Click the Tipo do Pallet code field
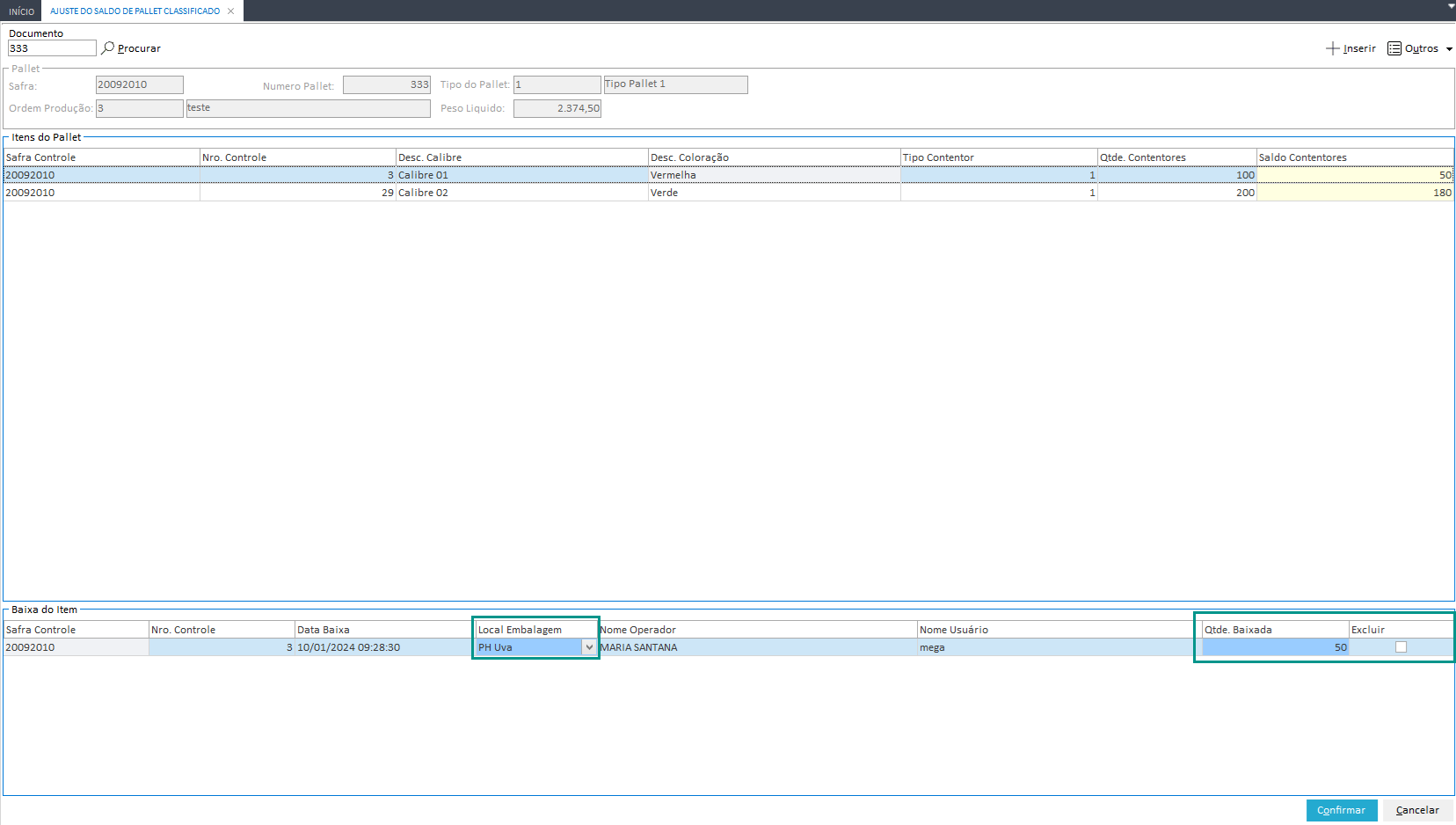The image size is (1456, 825). pos(557,84)
